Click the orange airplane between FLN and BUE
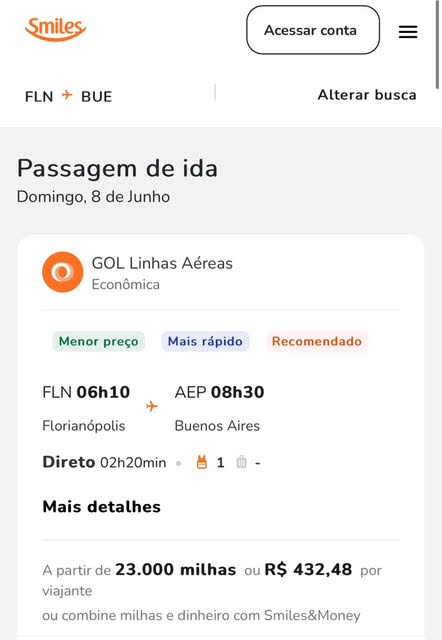Screen dimensions: 442x640 point(67,96)
